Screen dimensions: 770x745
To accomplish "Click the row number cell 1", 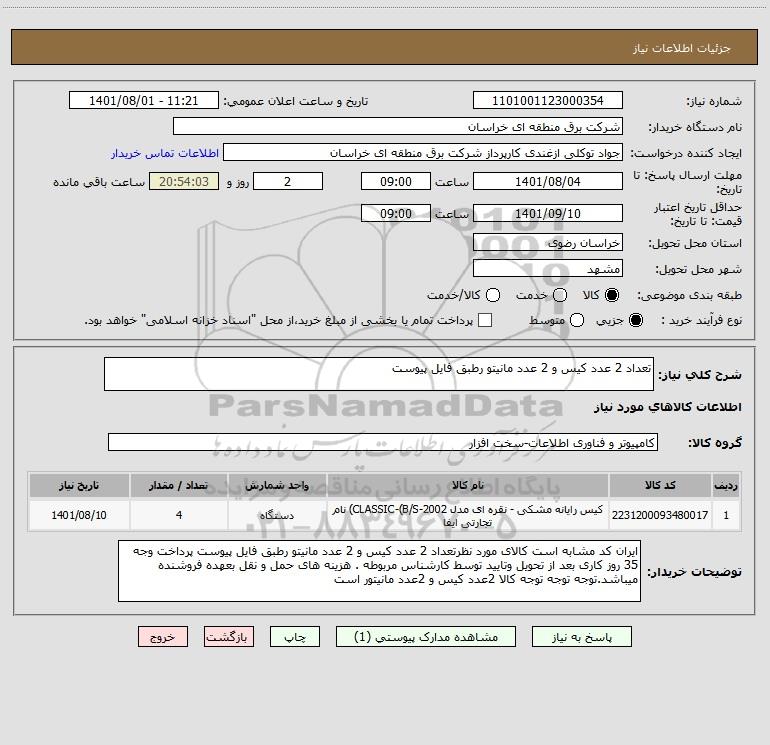I will [x=726, y=515].
